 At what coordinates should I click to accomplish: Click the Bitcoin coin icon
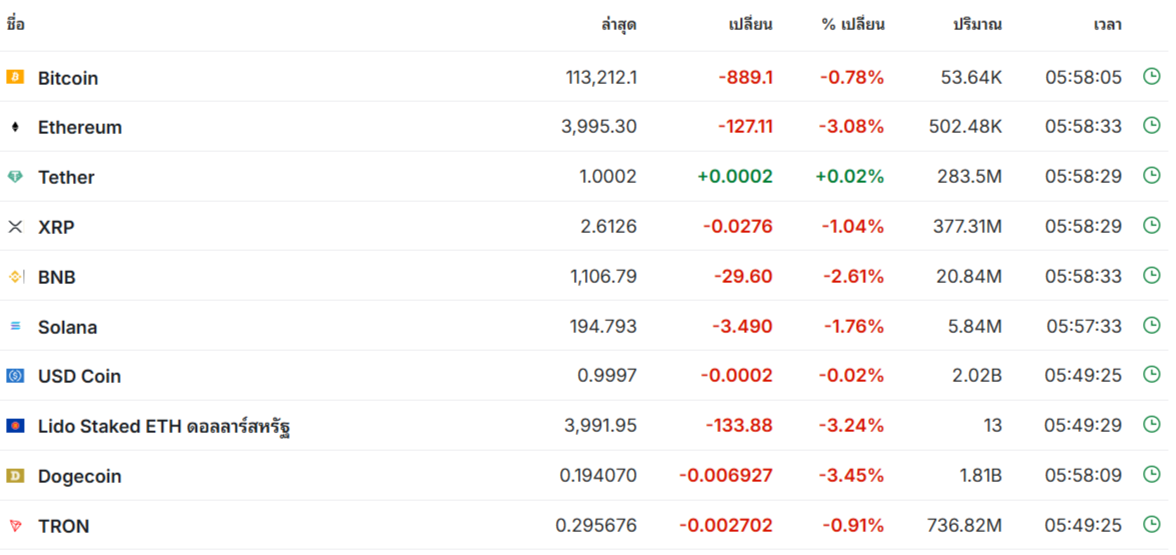pyautogui.click(x=15, y=77)
